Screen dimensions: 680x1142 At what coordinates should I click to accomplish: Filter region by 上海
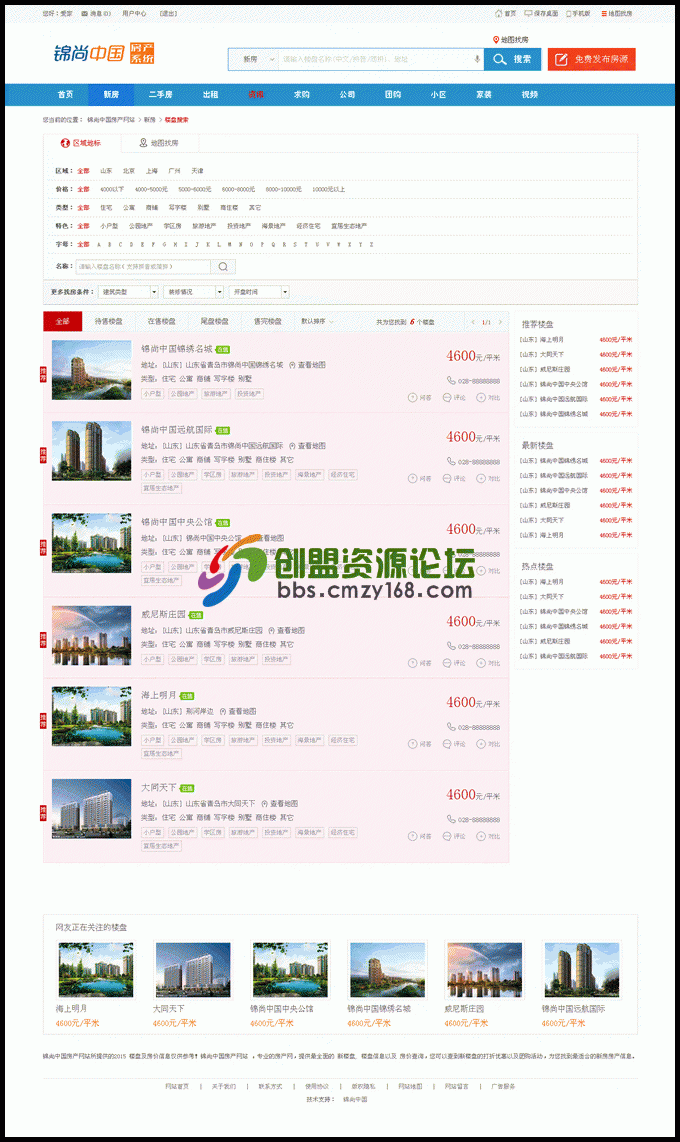(x=151, y=170)
